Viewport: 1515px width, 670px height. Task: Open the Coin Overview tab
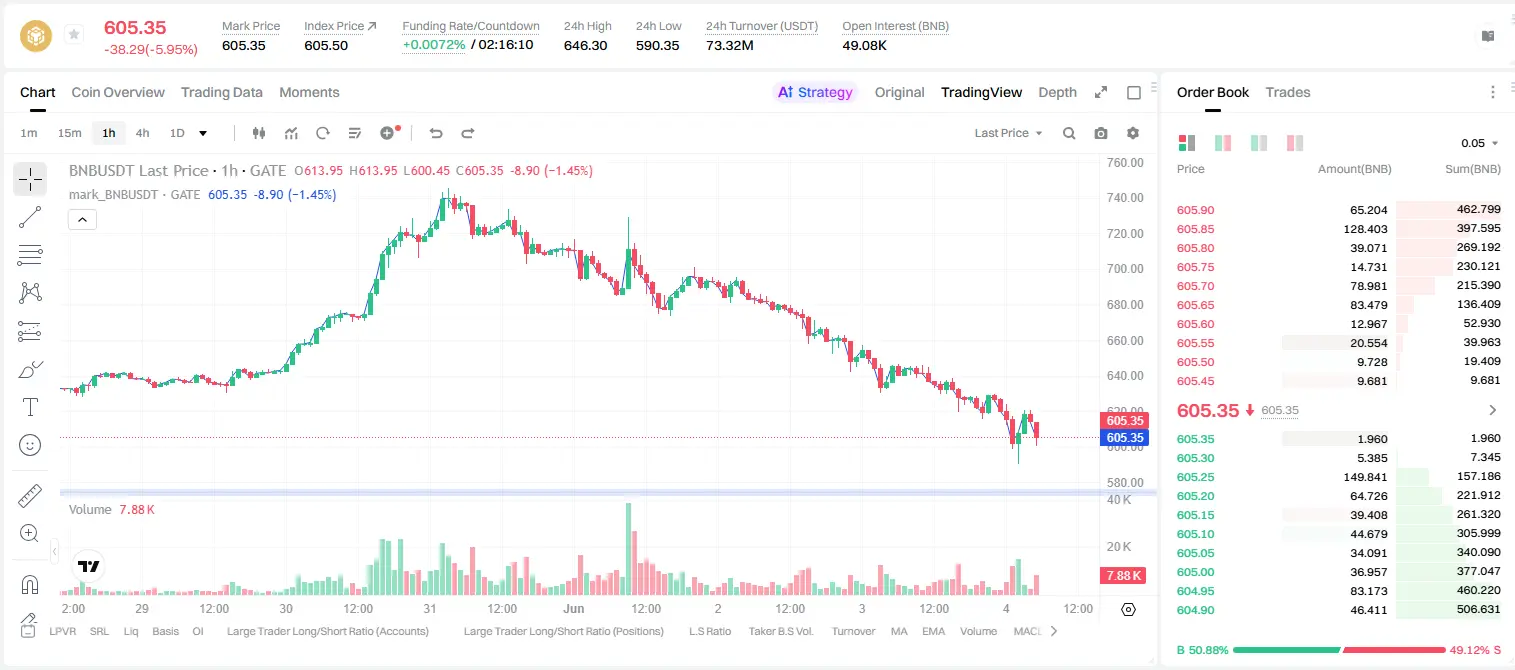tap(118, 92)
